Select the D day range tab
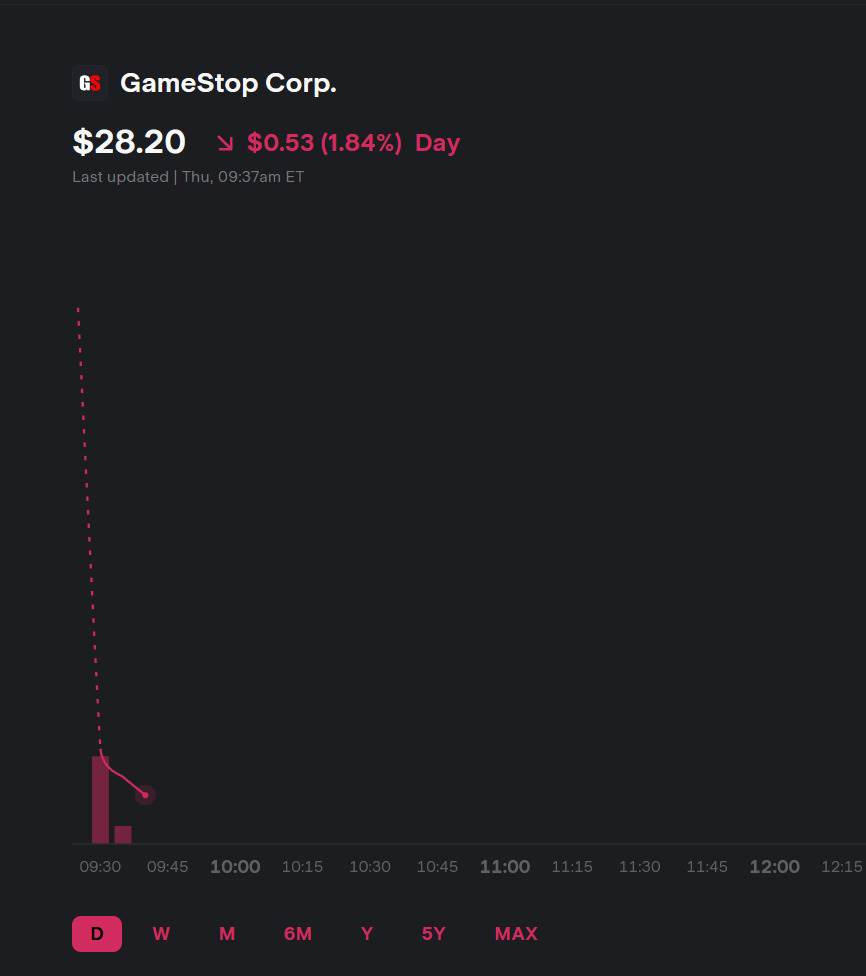The image size is (866, 976). pos(97,934)
